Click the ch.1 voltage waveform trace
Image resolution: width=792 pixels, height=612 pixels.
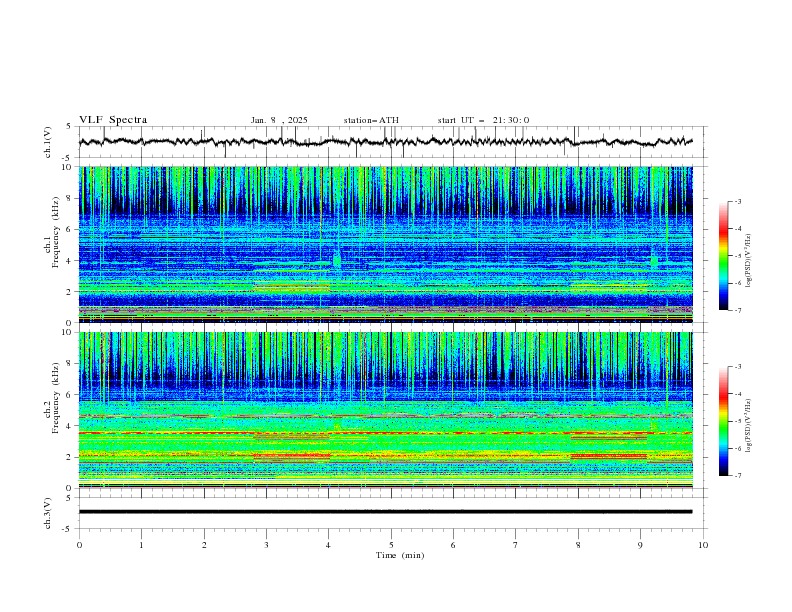tap(385, 142)
